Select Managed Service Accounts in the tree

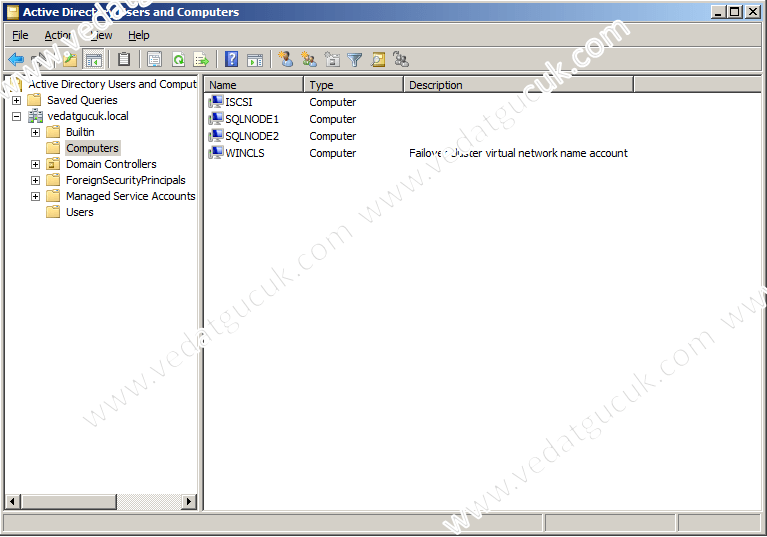click(x=131, y=196)
